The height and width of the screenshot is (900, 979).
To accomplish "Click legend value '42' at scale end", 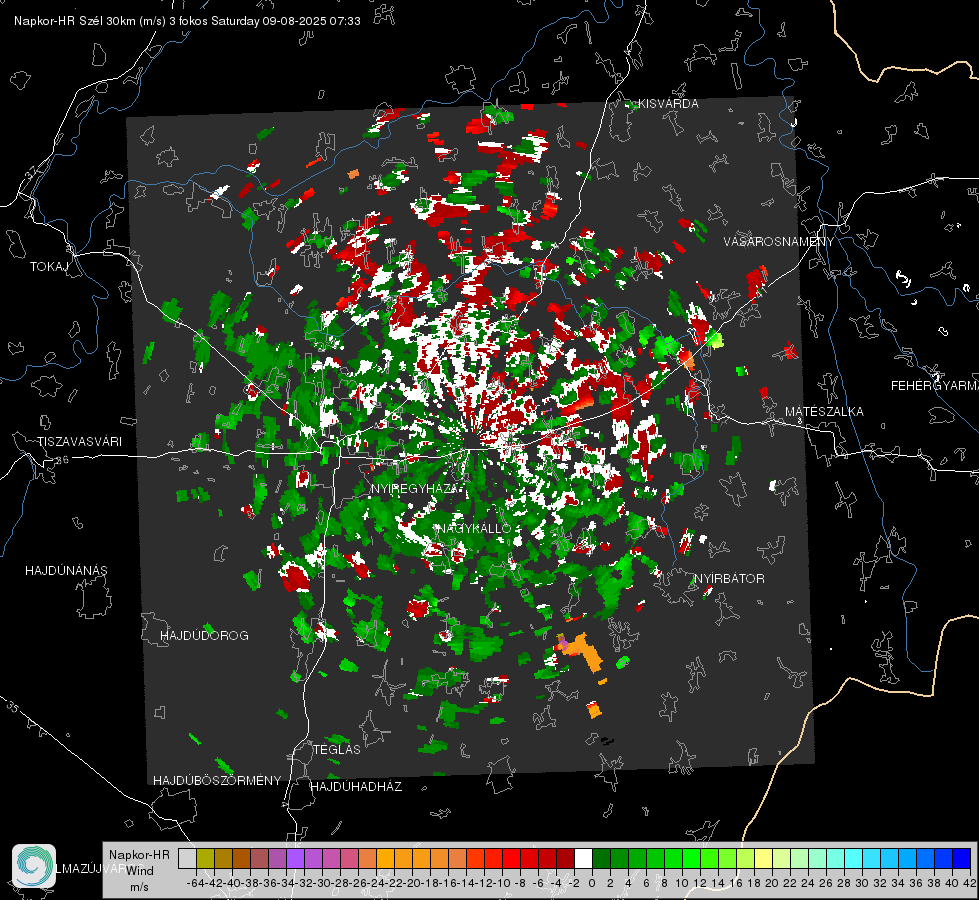I will point(970,883).
